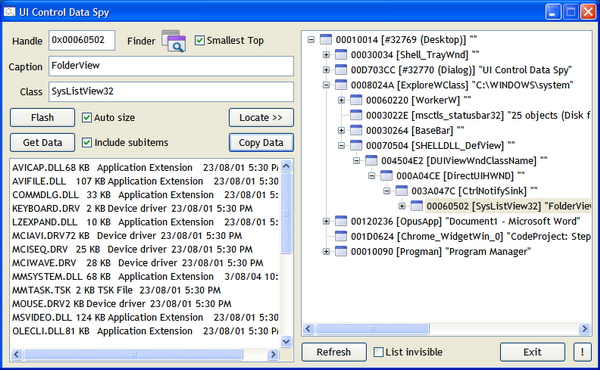Collapse the 00010014 Desktop root node

[x=311, y=39]
